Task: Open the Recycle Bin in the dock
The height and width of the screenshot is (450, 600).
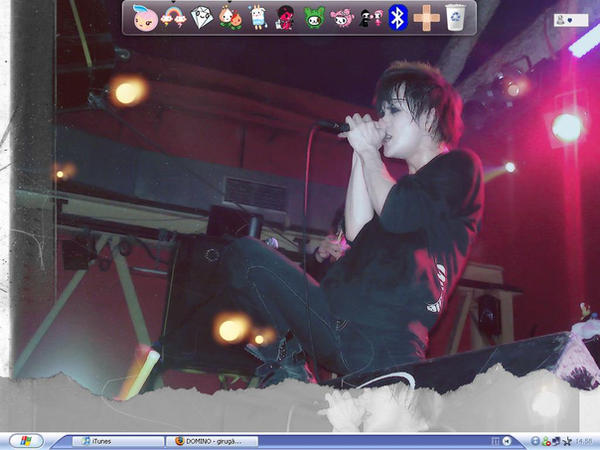Action: click(x=455, y=18)
